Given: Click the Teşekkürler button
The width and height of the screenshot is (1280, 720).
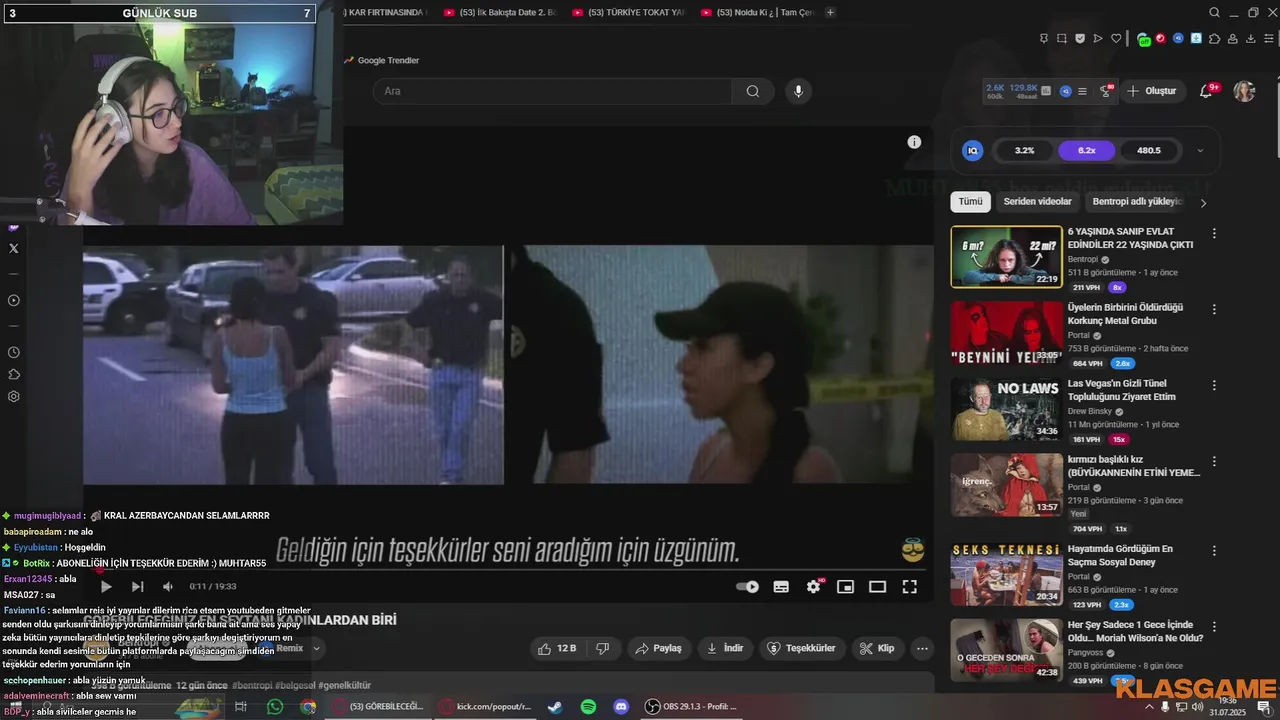Looking at the screenshot, I should [x=801, y=648].
